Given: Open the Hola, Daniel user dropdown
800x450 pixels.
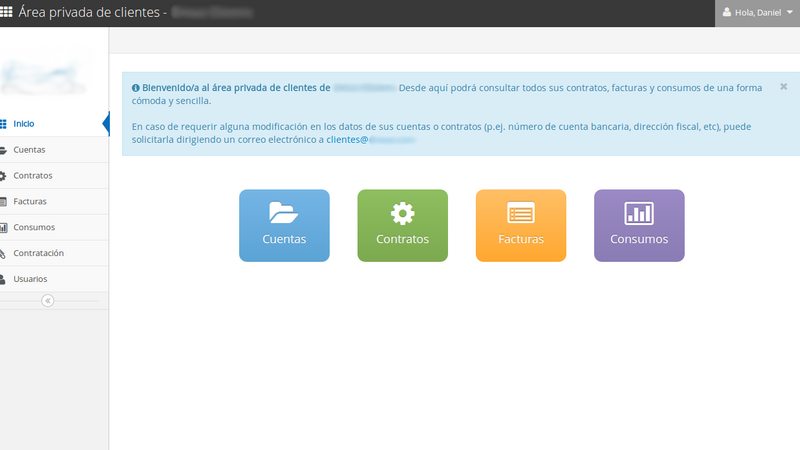Looking at the screenshot, I should tap(757, 13).
